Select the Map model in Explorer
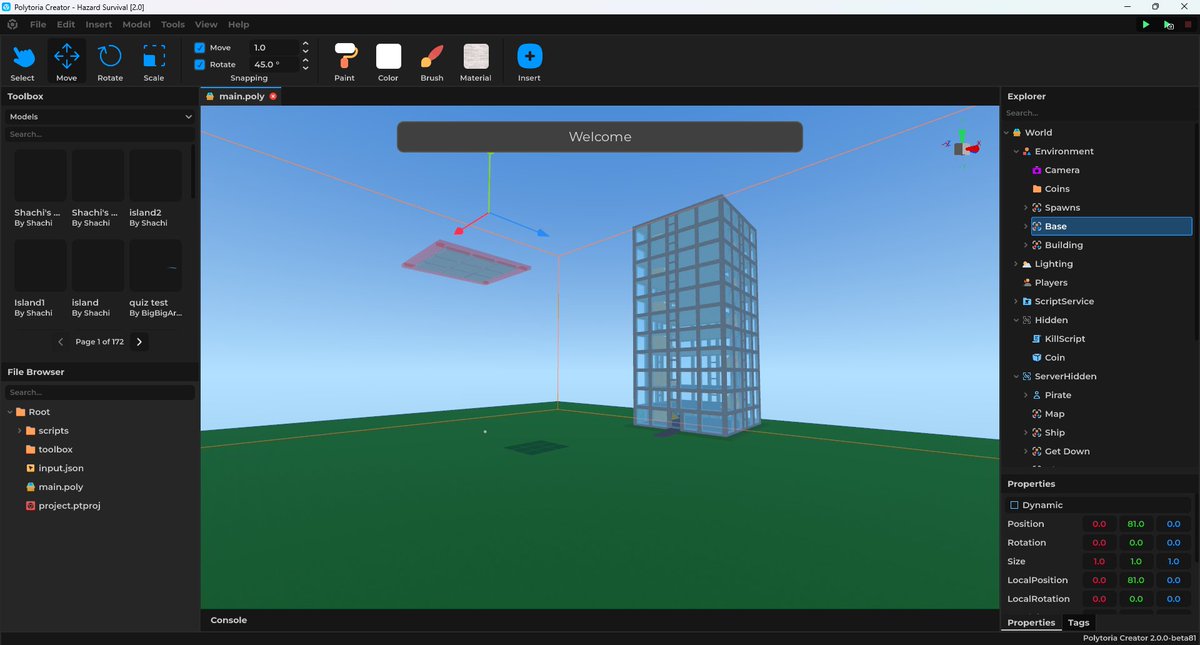Viewport: 1200px width, 645px height. coord(1054,414)
